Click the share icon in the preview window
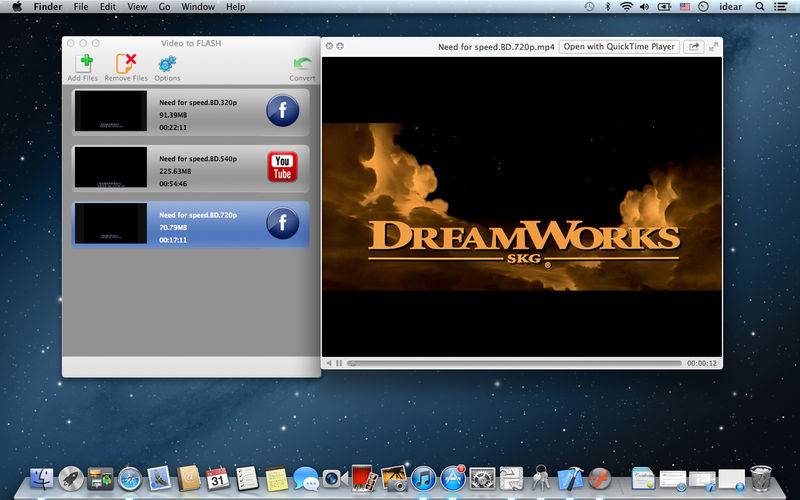The height and width of the screenshot is (500, 800). click(694, 46)
